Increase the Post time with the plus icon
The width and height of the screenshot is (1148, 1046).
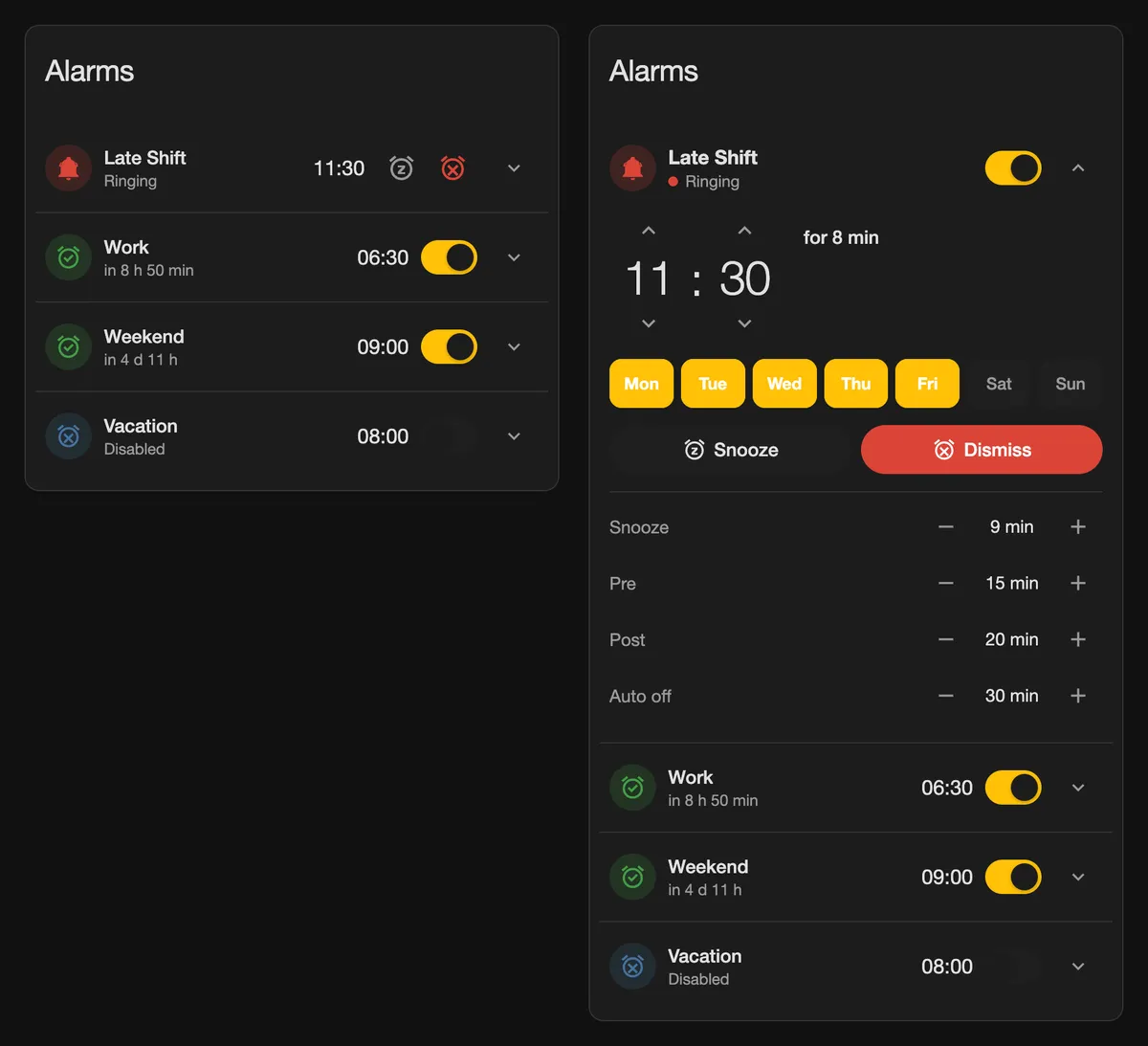(1078, 639)
